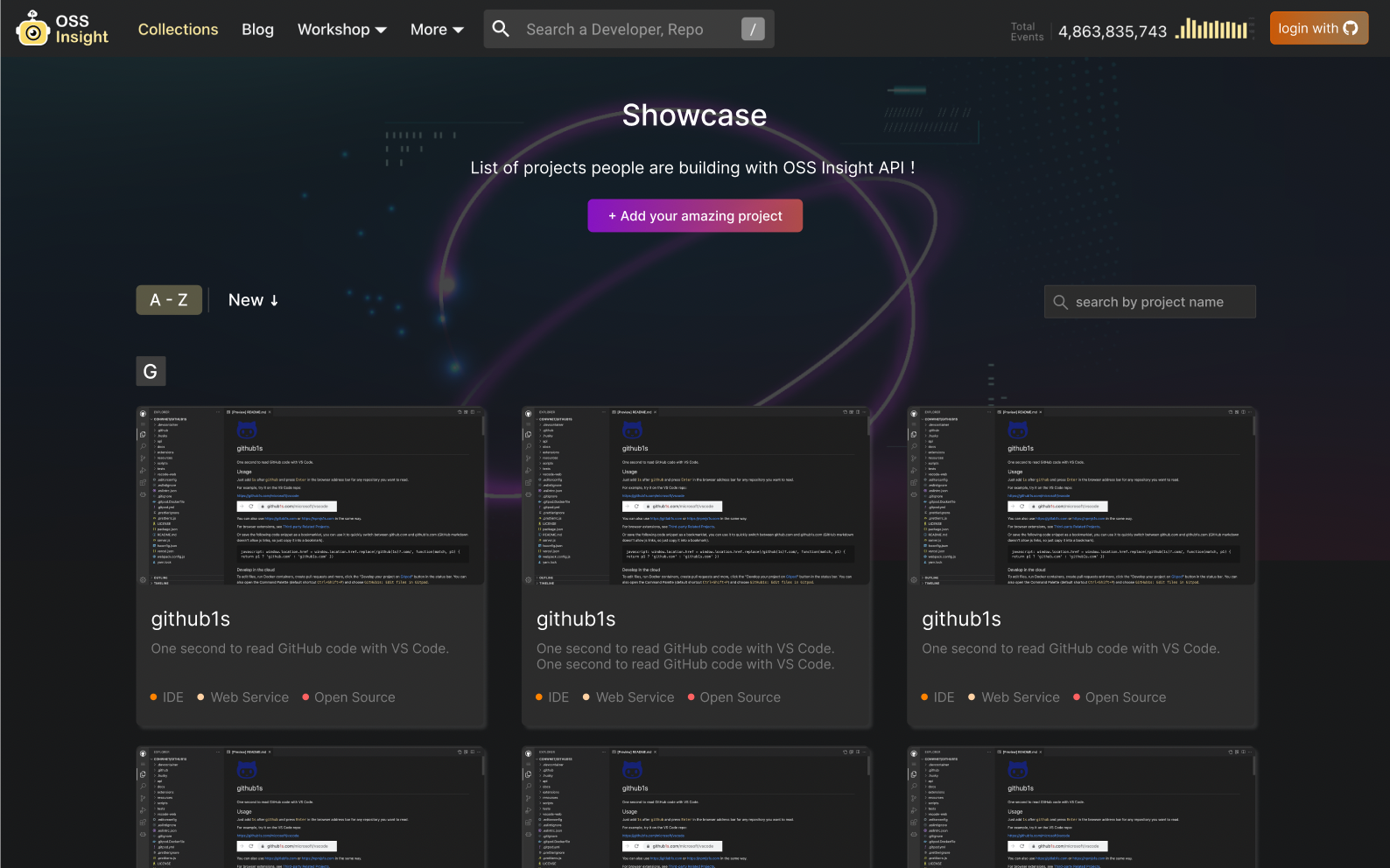Click the Open Source tag in the first row's right-hand card
Viewport: 1390px width, 868px height.
tap(1120, 697)
